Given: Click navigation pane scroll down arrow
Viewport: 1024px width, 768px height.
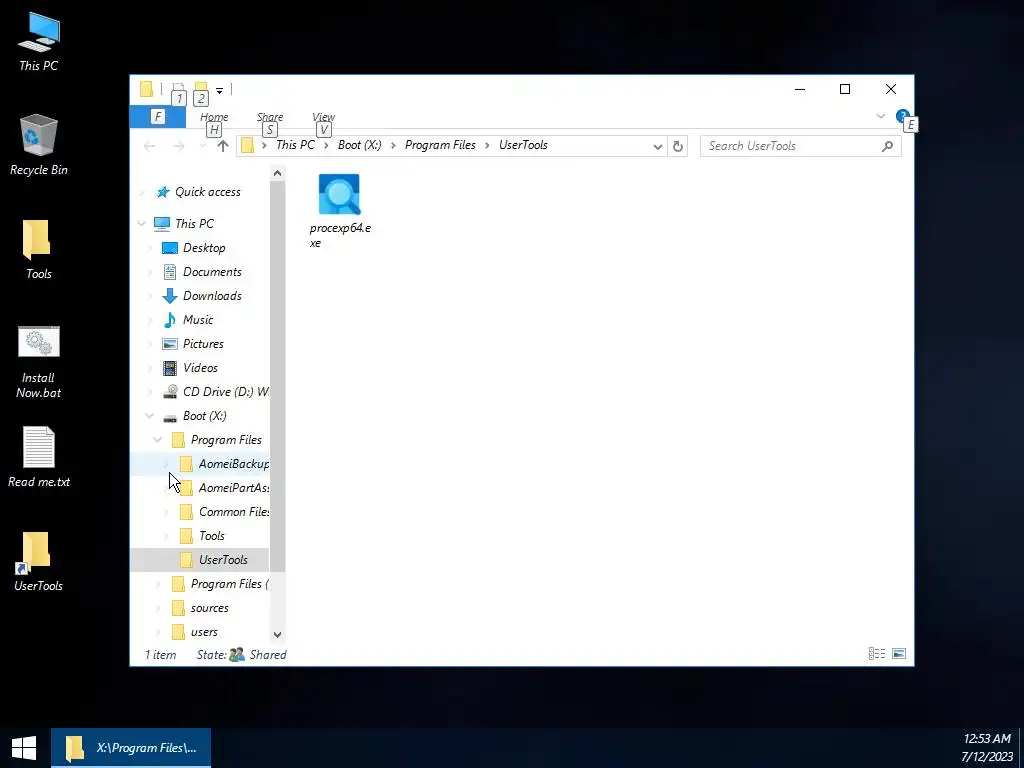Looking at the screenshot, I should tap(278, 634).
